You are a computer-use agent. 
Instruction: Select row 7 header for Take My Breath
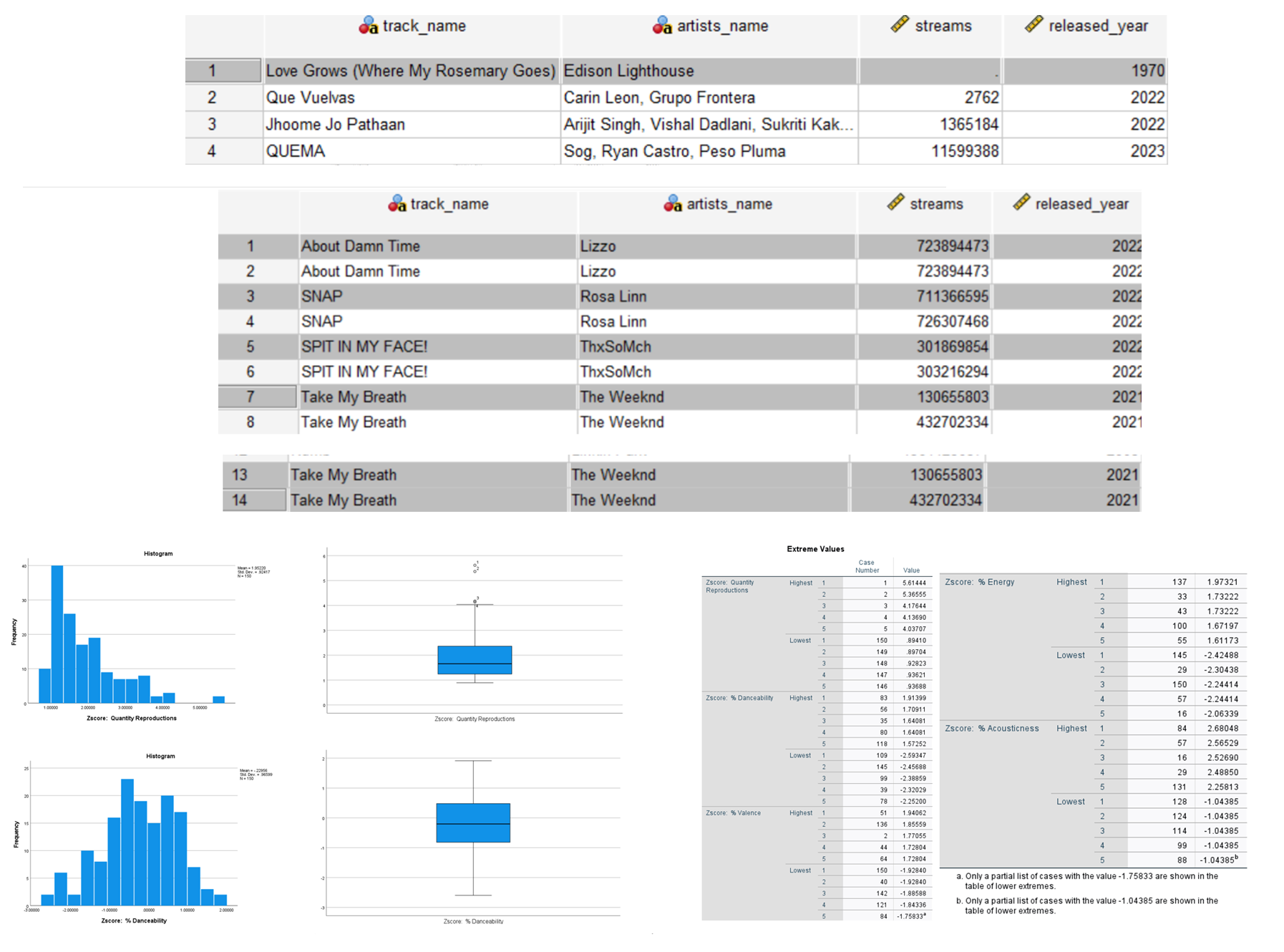point(258,397)
